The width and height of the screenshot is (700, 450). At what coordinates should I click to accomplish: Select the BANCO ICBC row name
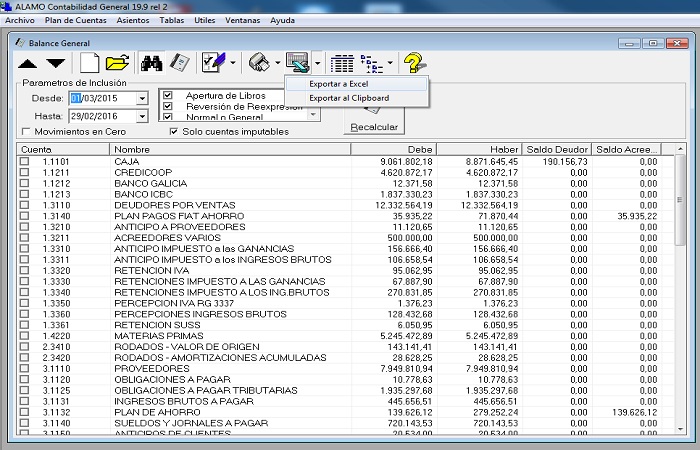(x=143, y=194)
